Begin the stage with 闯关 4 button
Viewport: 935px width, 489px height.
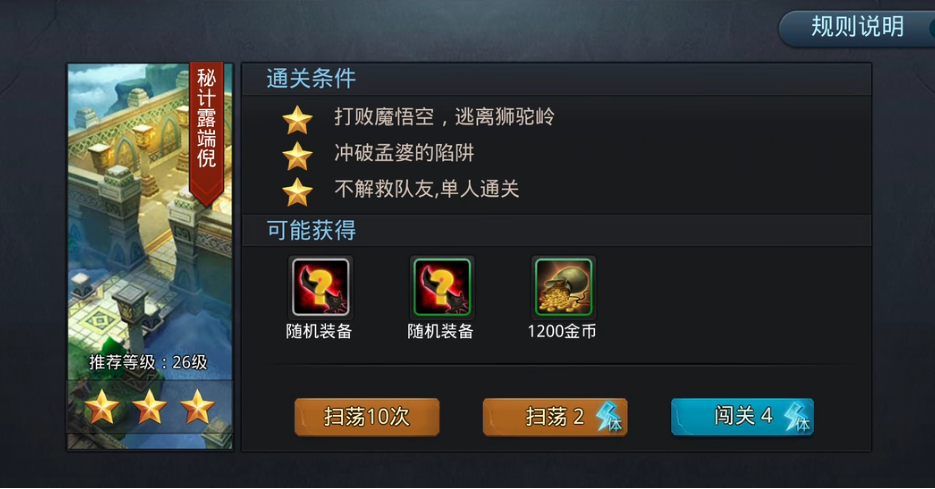(x=742, y=417)
